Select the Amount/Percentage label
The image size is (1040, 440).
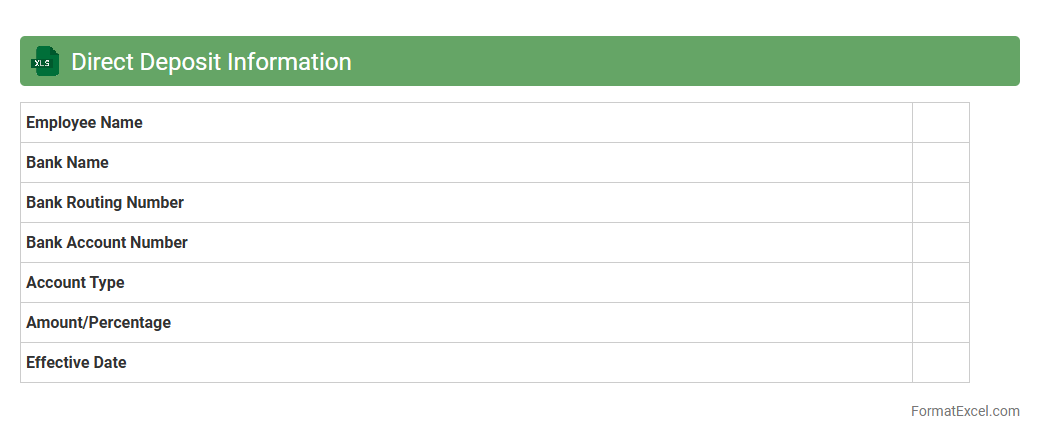click(x=98, y=323)
